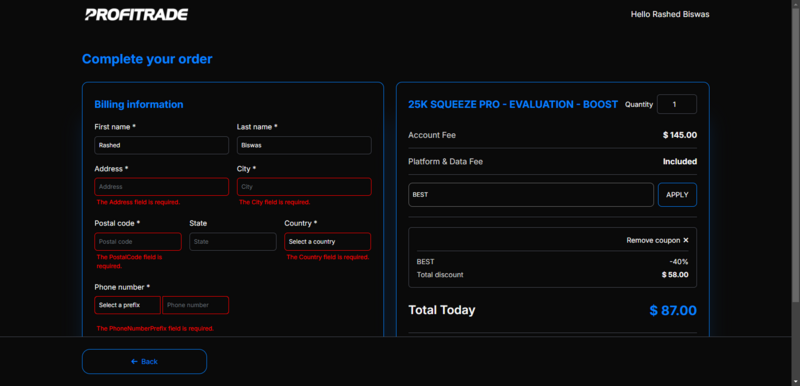Click the coupon code field containing BEST
800x386 pixels.
pos(531,195)
